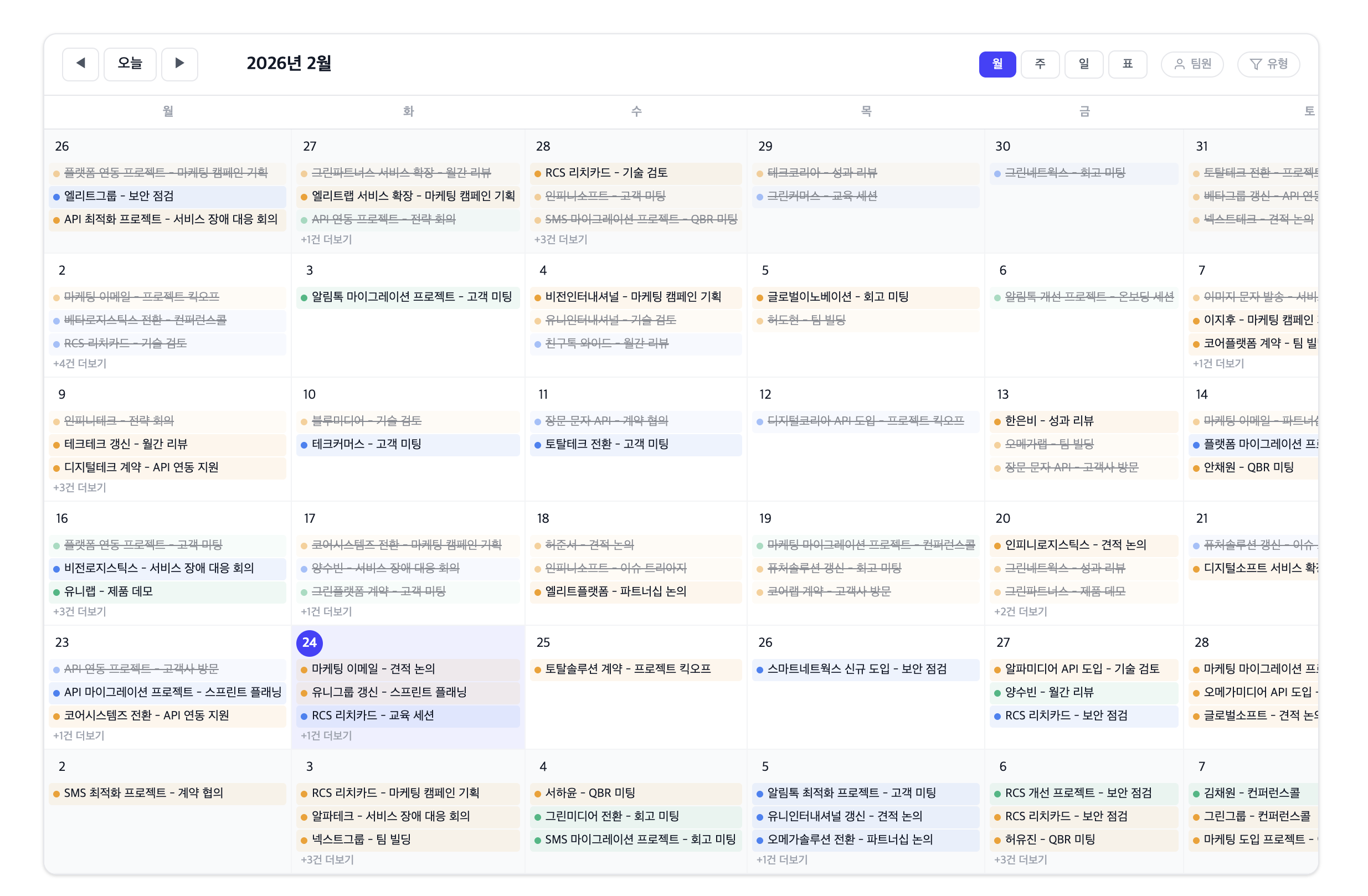The width and height of the screenshot is (1368, 896).
Task: Click the highlighted today badge on date 24
Action: [309, 643]
